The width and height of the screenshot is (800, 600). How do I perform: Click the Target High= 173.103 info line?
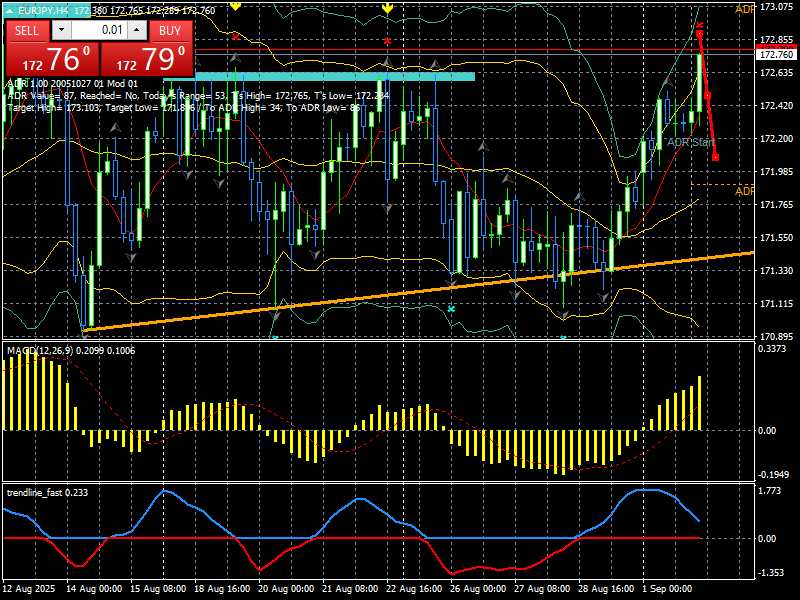184,108
